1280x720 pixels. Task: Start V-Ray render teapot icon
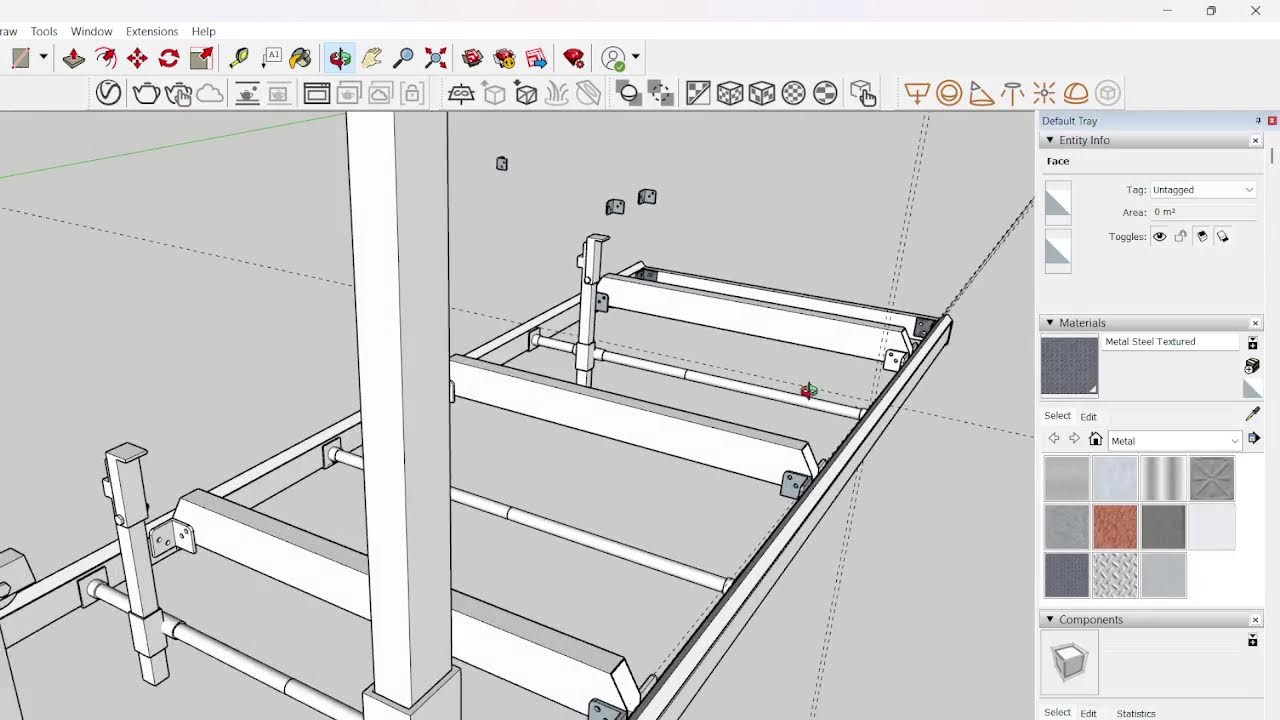[146, 94]
